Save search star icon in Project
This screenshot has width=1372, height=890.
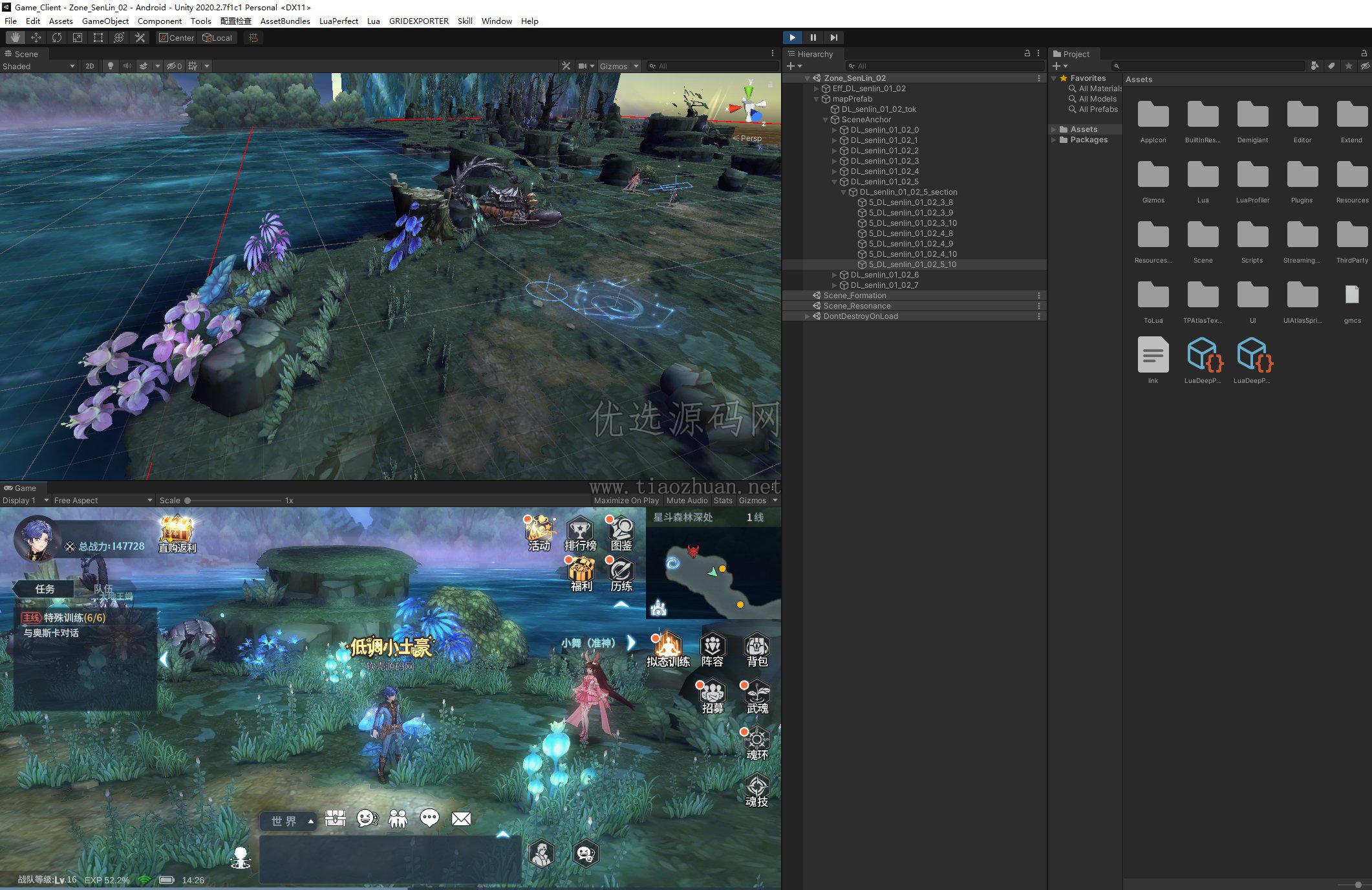[x=1348, y=66]
